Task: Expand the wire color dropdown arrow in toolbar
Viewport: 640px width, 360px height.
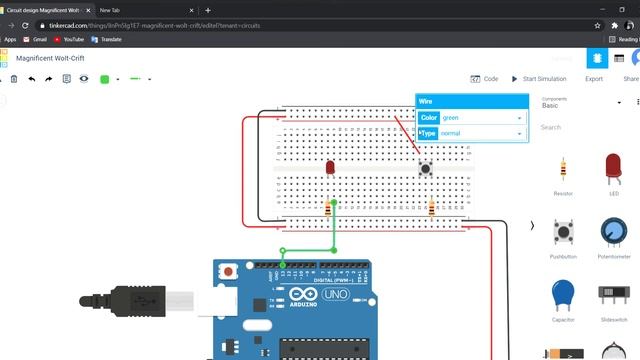Action: 118,79
